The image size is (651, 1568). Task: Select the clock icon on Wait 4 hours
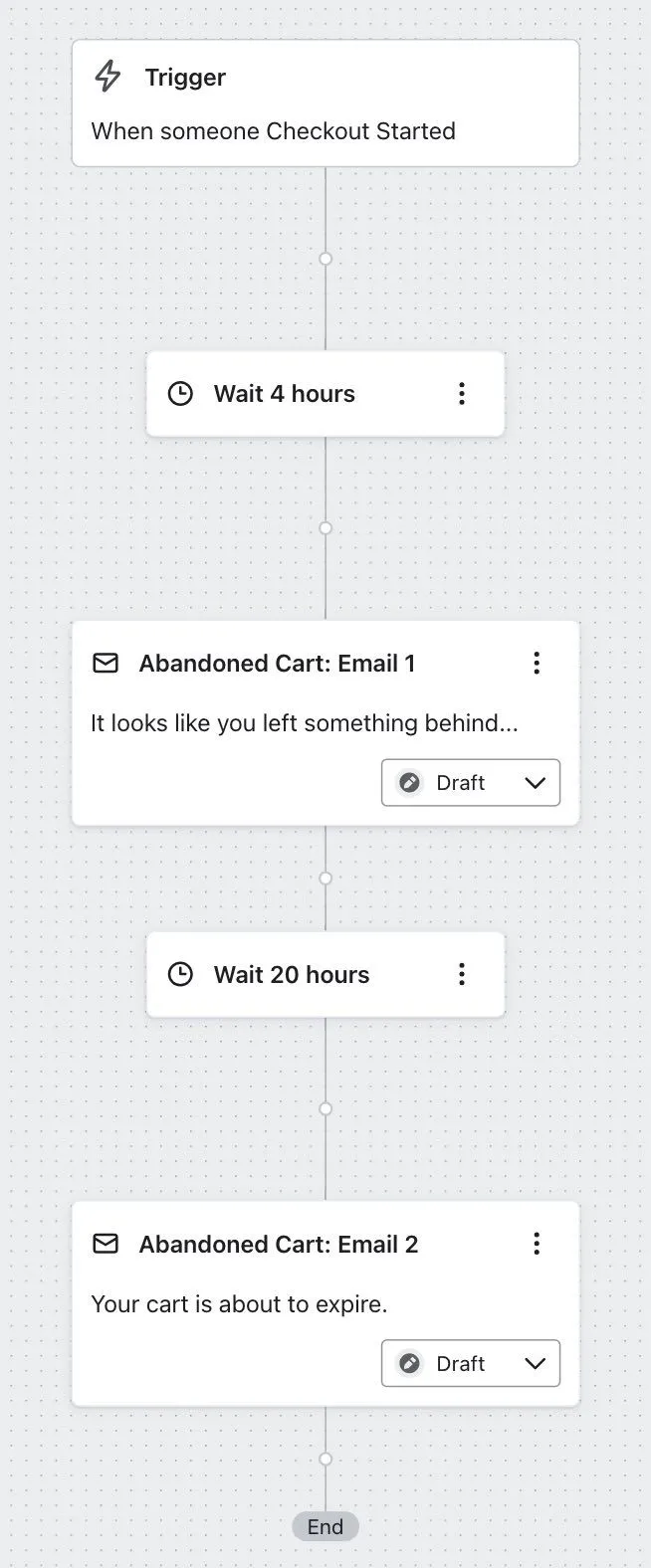point(180,393)
